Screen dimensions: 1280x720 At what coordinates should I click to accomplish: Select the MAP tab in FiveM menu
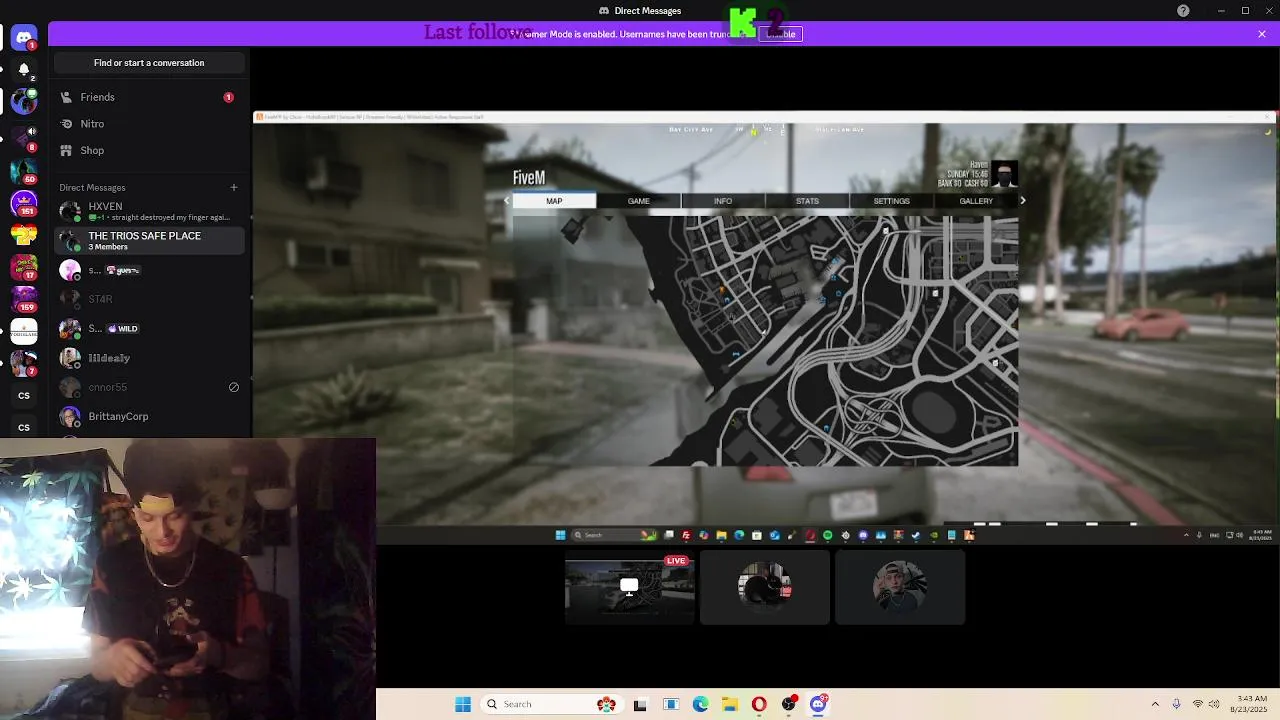(x=554, y=201)
